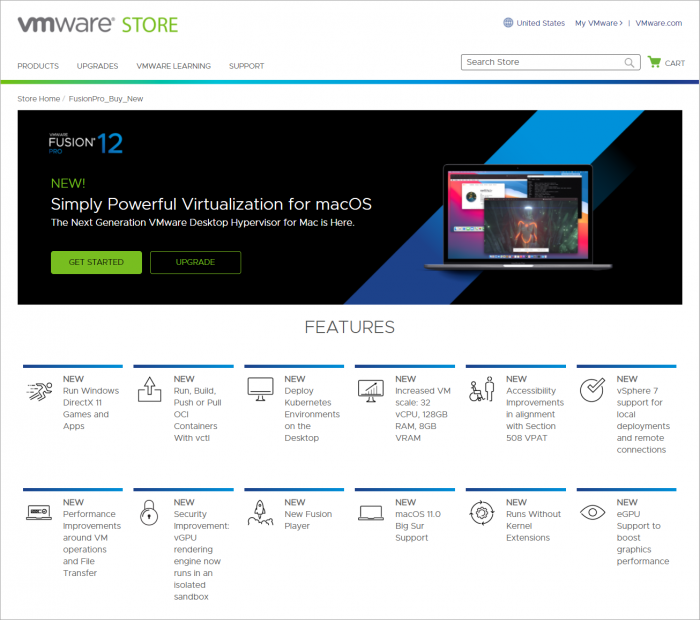Click "vSphere 7 support" feature text
Screen dimensions: 700x620
(643, 420)
